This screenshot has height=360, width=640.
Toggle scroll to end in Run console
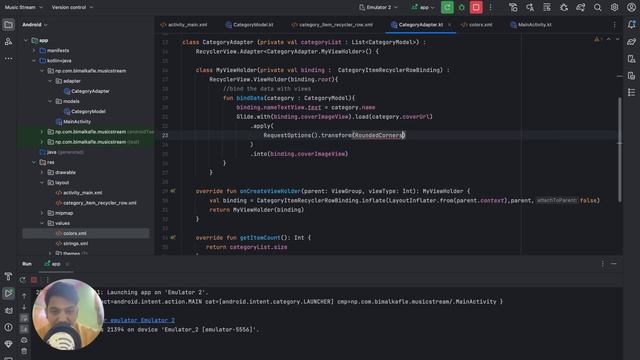pyautogui.click(x=24, y=329)
